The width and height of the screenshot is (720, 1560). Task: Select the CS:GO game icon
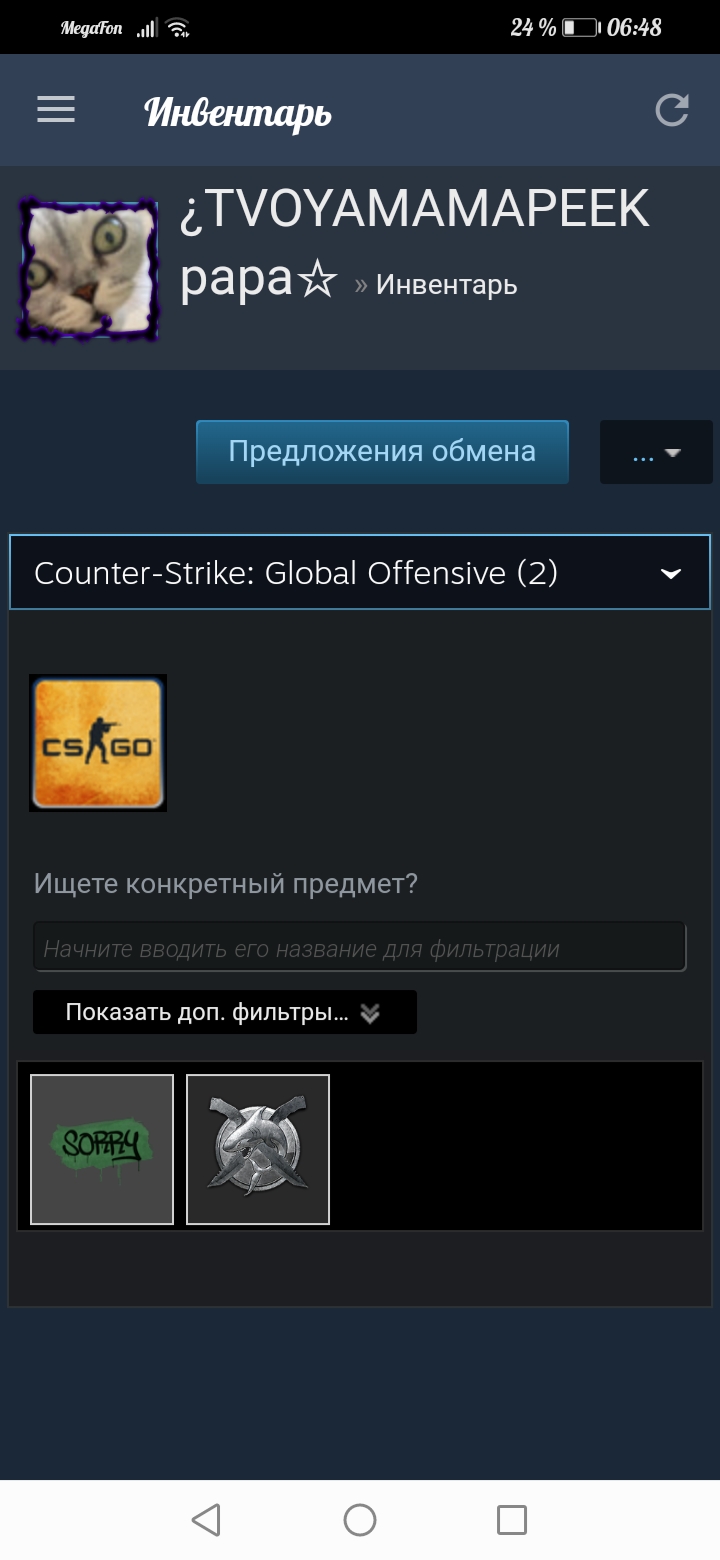[98, 743]
